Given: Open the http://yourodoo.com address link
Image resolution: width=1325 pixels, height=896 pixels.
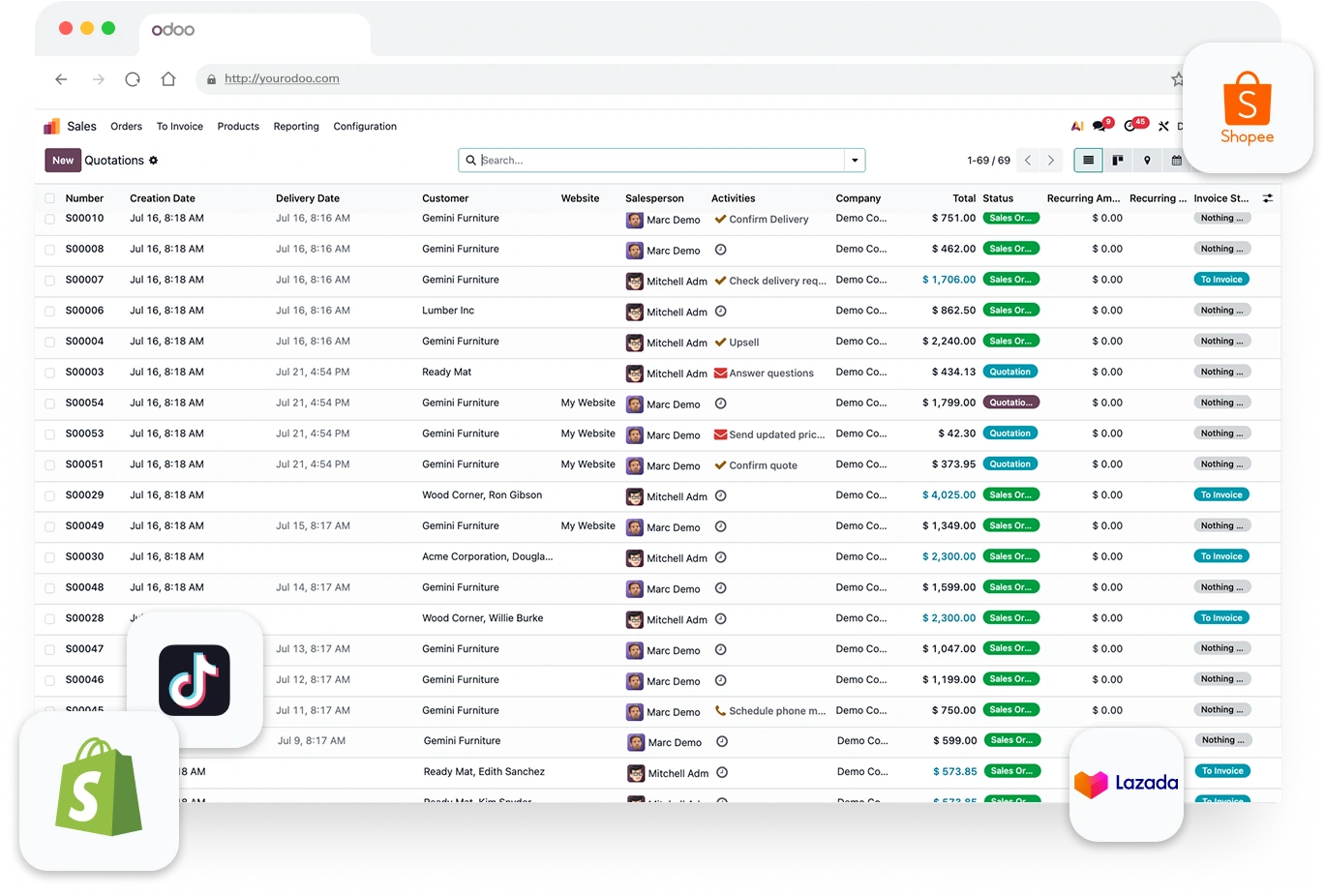Looking at the screenshot, I should (282, 79).
